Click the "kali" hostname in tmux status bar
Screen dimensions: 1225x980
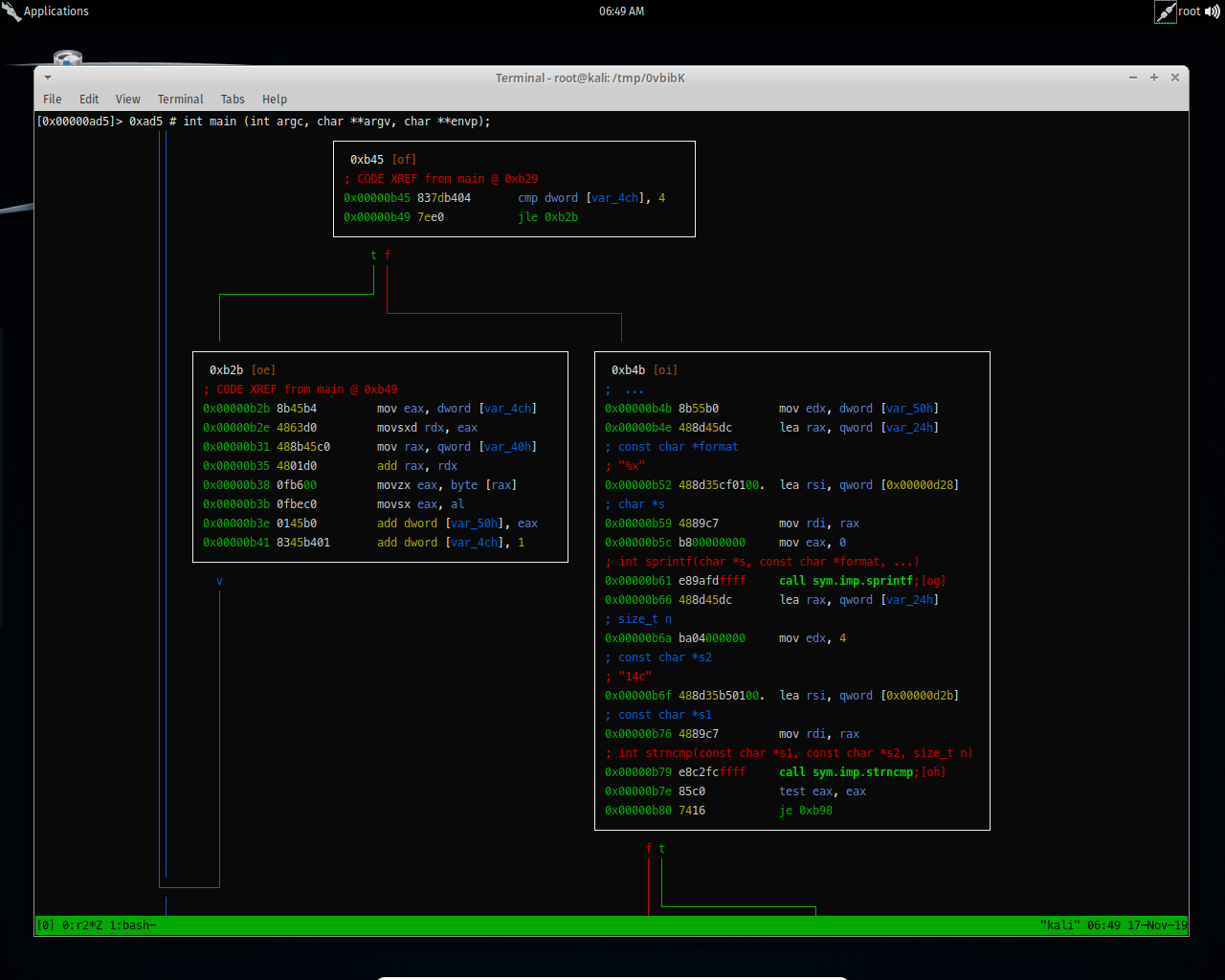point(1059,925)
